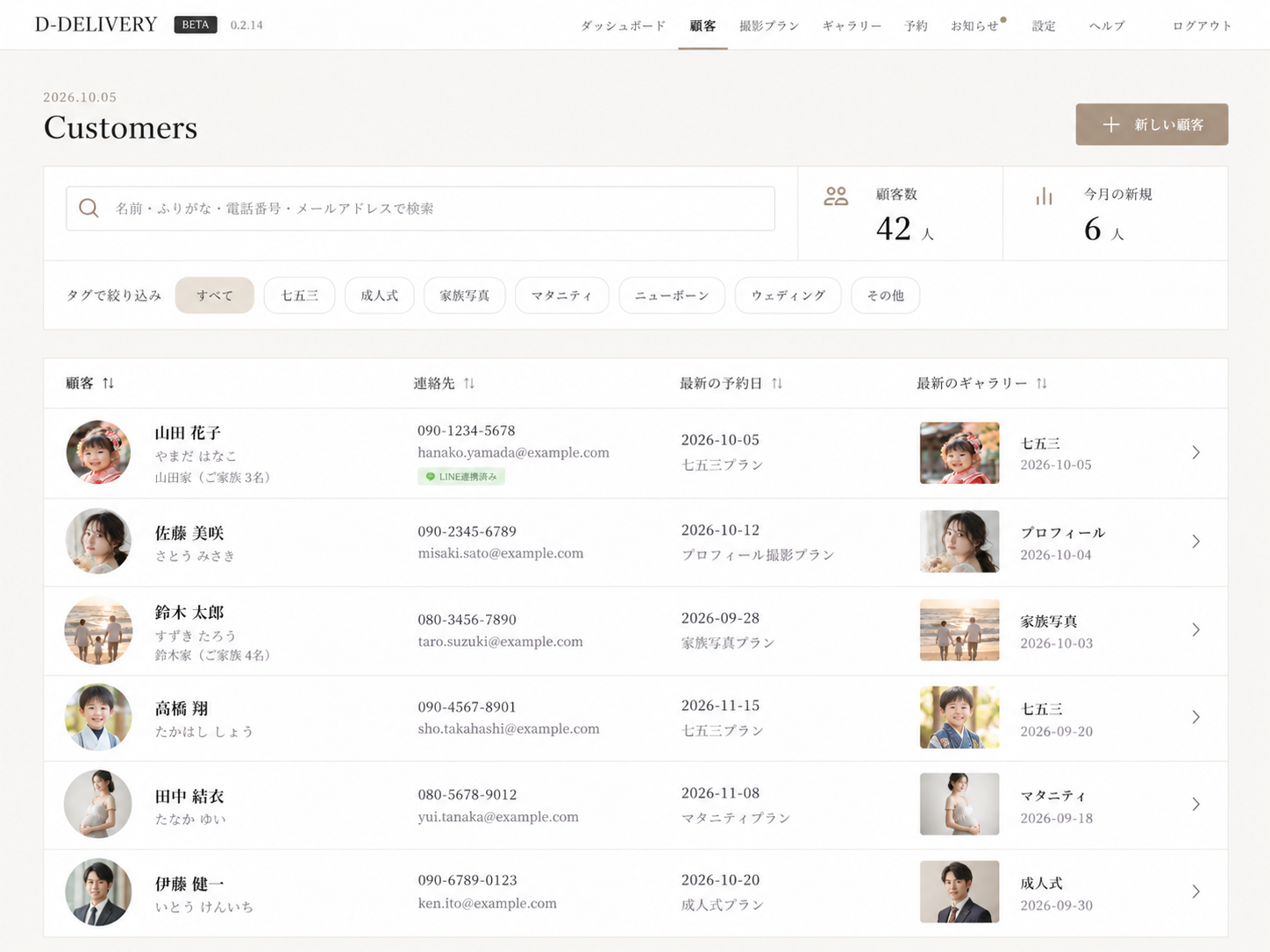
Task: Open 山田 花子 row chevron
Action: pos(1195,452)
